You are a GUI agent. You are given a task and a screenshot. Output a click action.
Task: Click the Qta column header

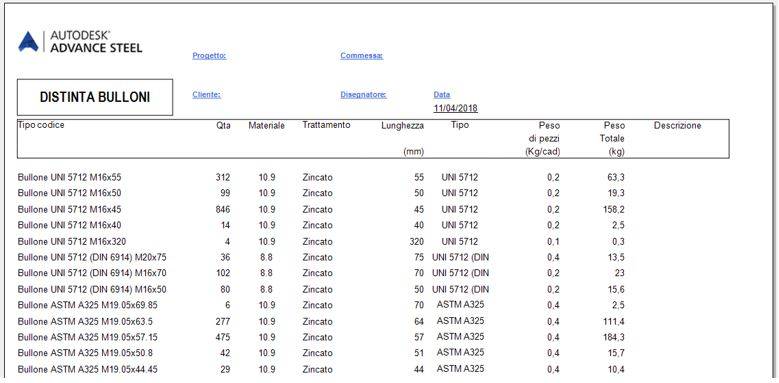coord(224,126)
